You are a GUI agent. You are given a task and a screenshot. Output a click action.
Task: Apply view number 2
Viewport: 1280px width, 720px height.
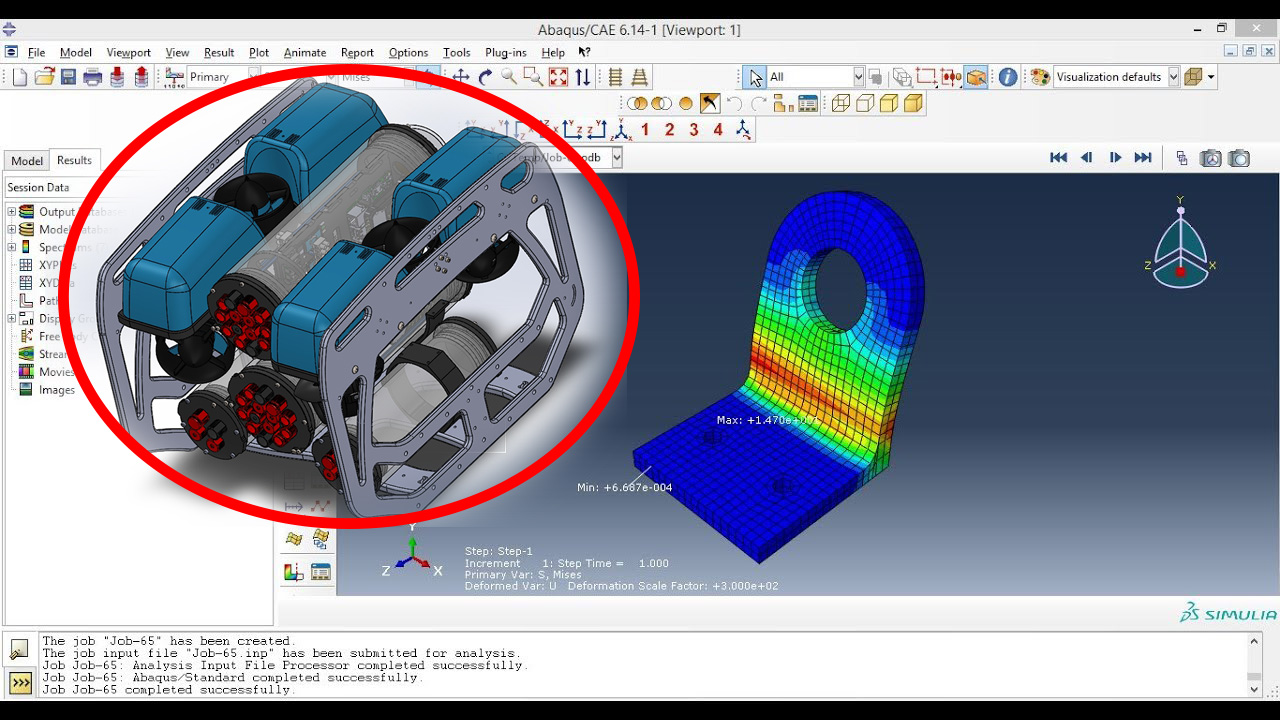click(x=669, y=129)
